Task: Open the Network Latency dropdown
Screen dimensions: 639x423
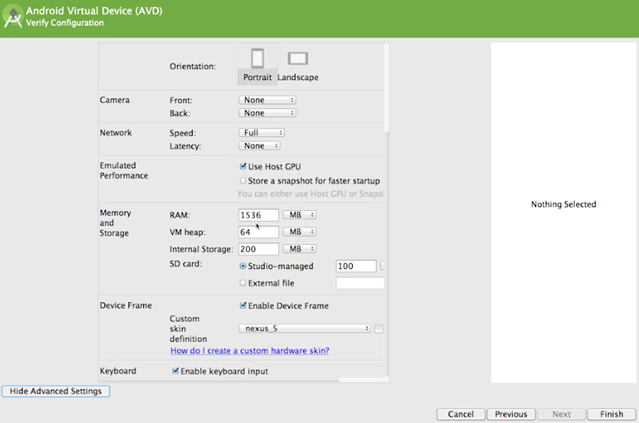Action: [259, 145]
